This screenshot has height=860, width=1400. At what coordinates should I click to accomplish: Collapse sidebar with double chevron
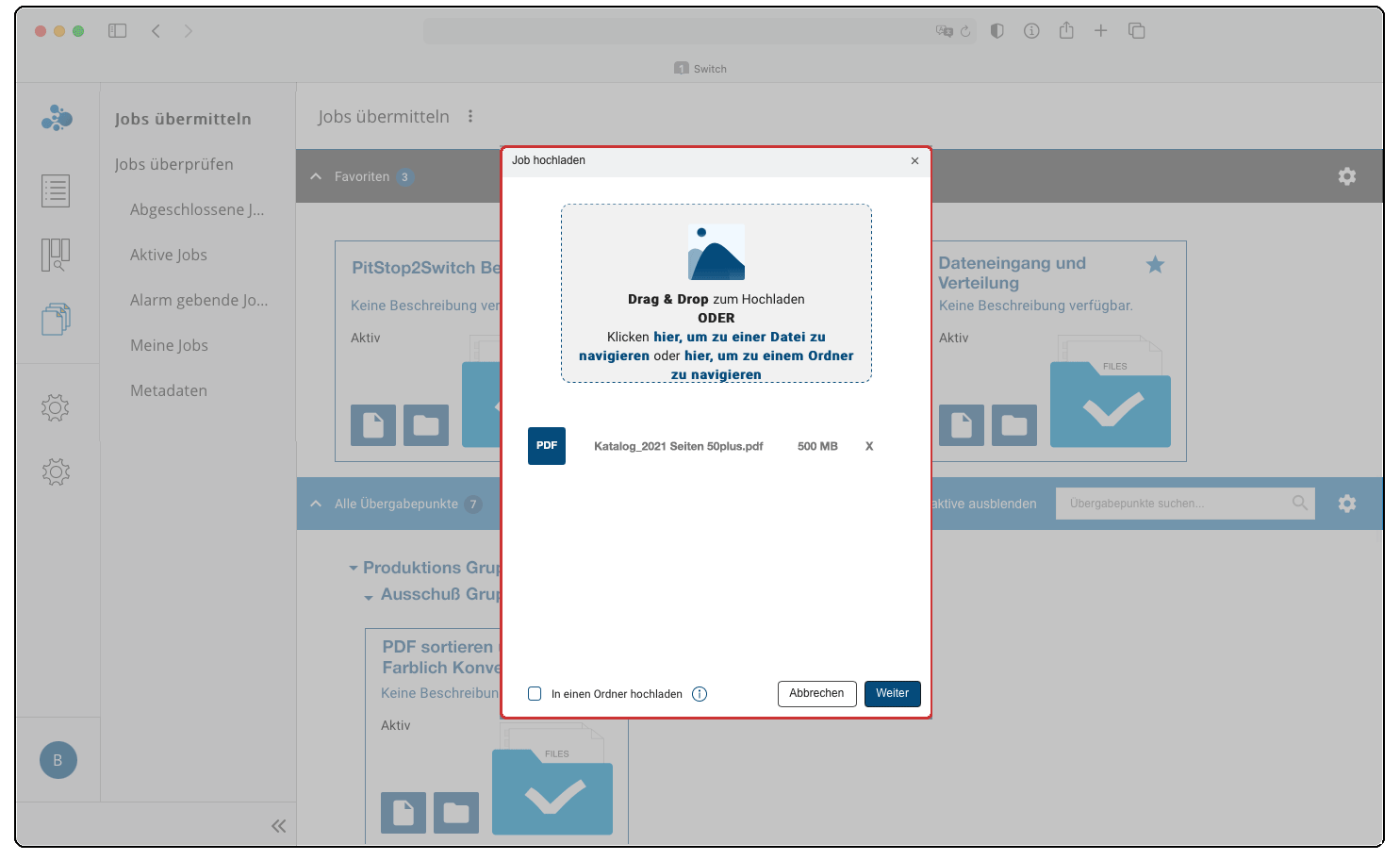click(278, 826)
